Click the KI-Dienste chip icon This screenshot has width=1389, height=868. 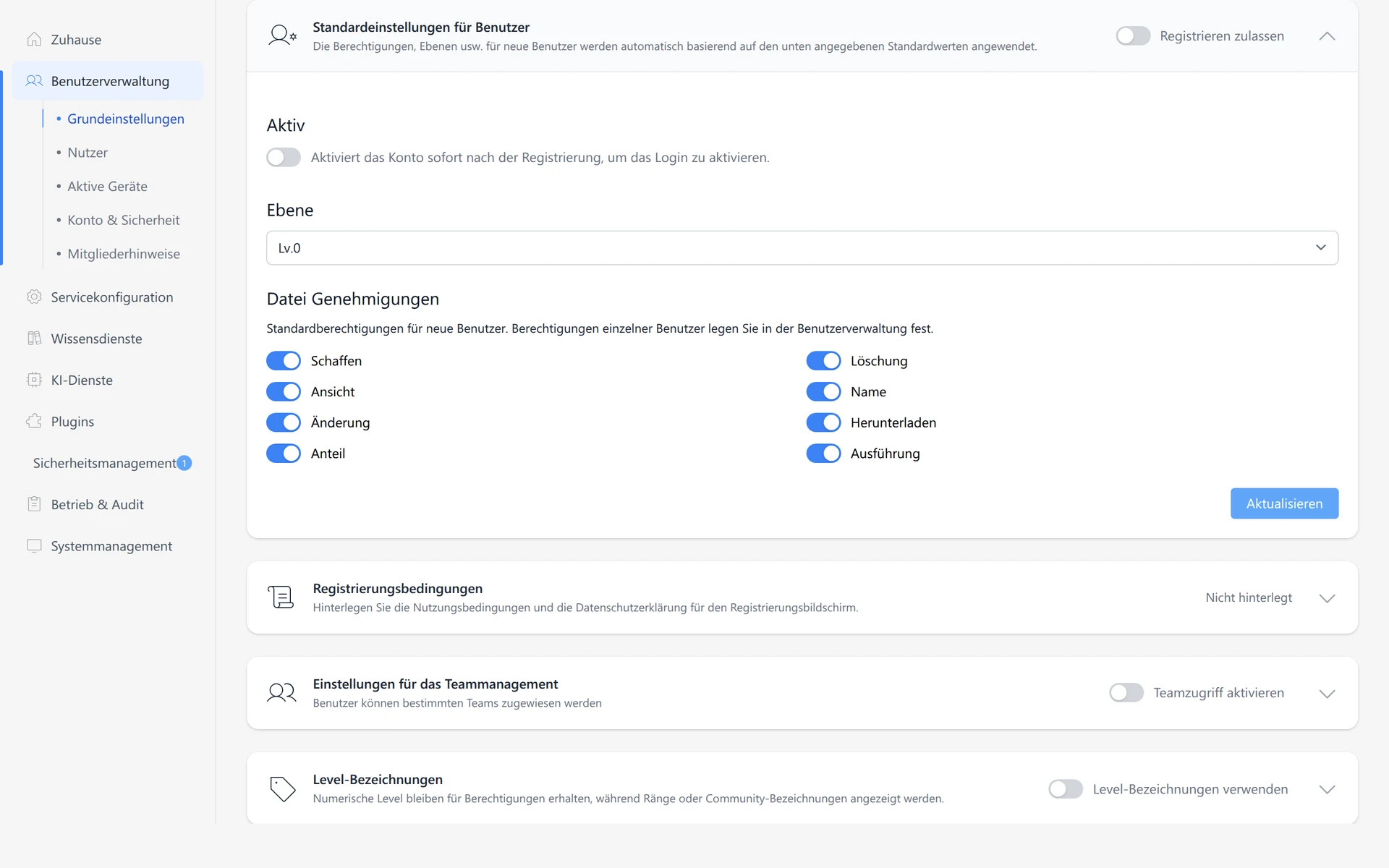34,380
